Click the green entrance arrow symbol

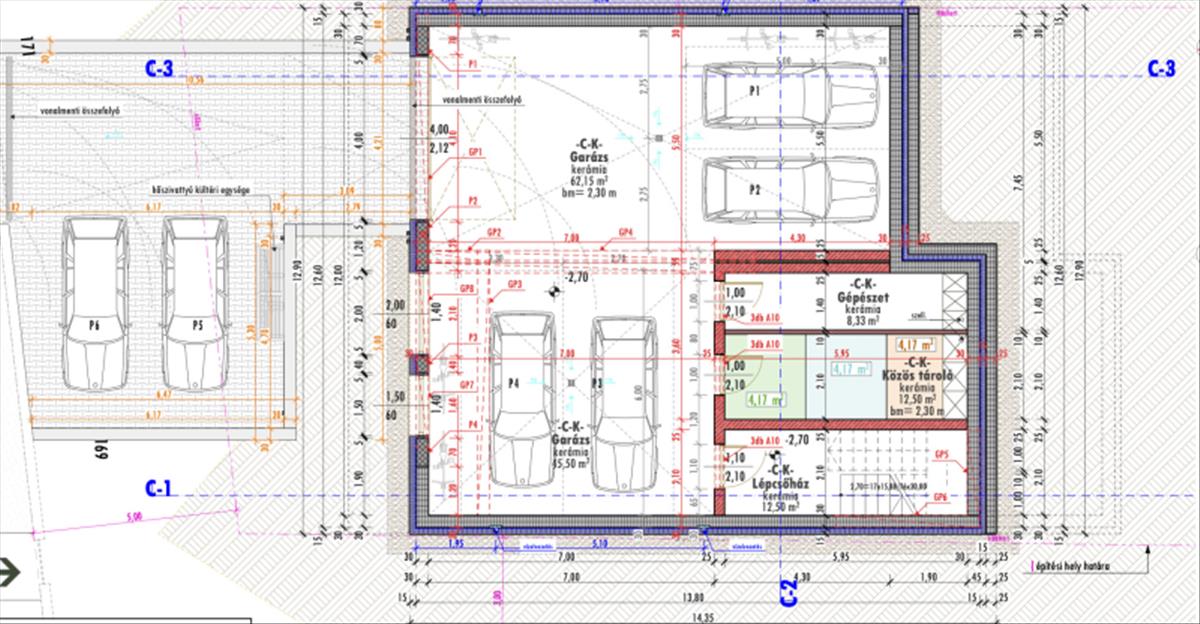(10, 572)
